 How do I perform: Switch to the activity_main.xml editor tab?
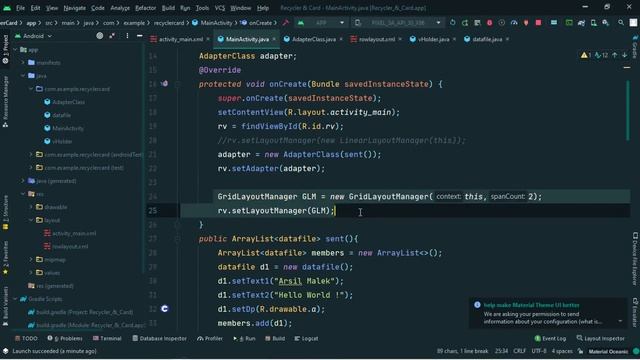click(x=180, y=39)
